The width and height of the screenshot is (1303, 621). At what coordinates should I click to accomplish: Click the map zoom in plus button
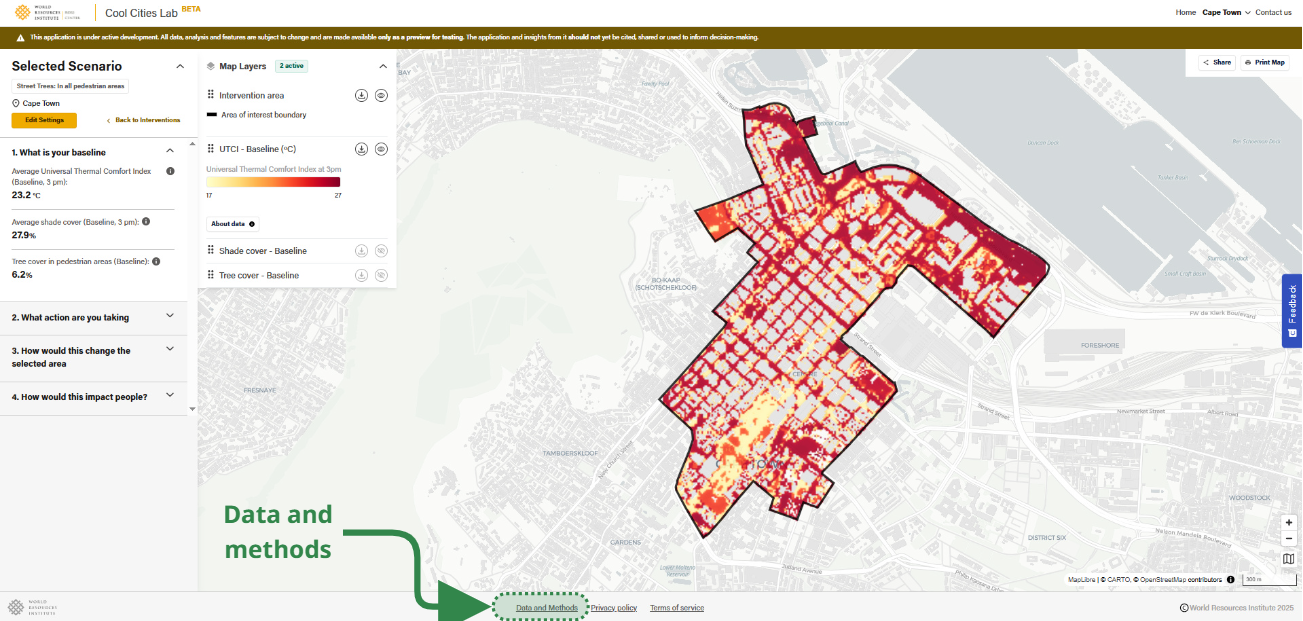[1289, 523]
